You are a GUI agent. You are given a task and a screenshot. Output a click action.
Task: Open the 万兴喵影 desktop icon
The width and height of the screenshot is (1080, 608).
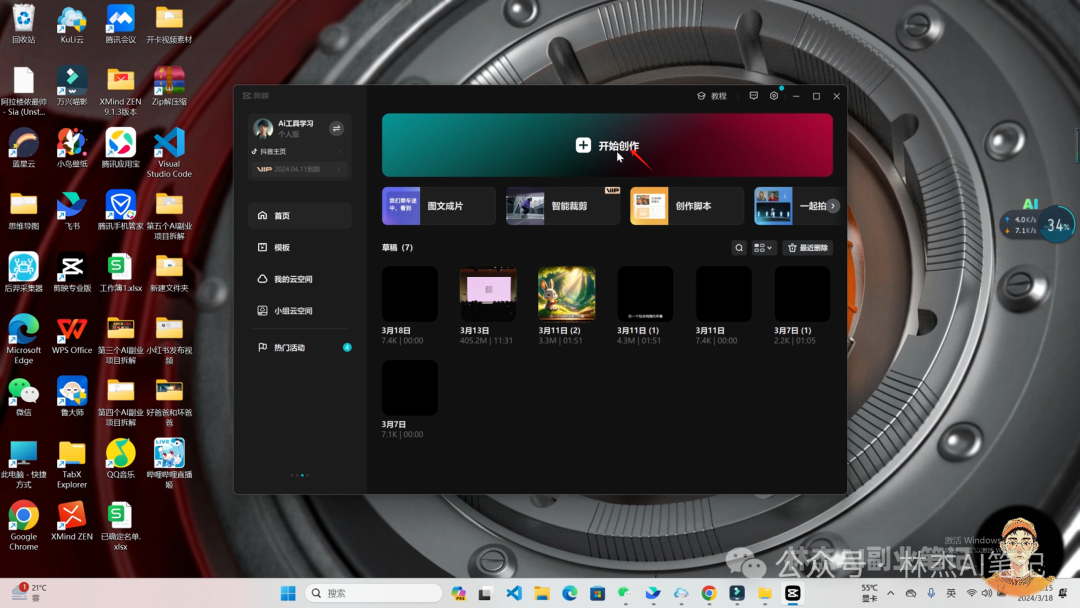coord(72,87)
